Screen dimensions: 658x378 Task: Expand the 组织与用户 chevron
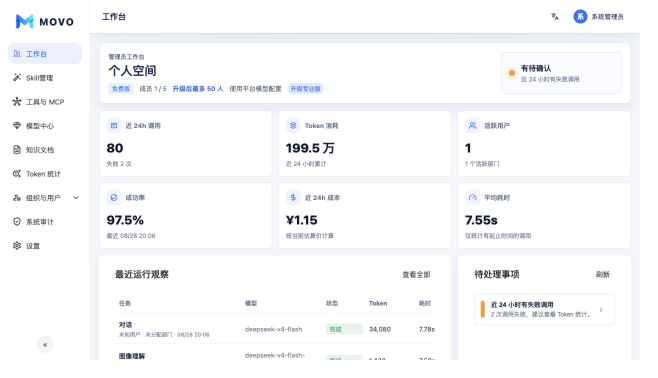(76, 198)
